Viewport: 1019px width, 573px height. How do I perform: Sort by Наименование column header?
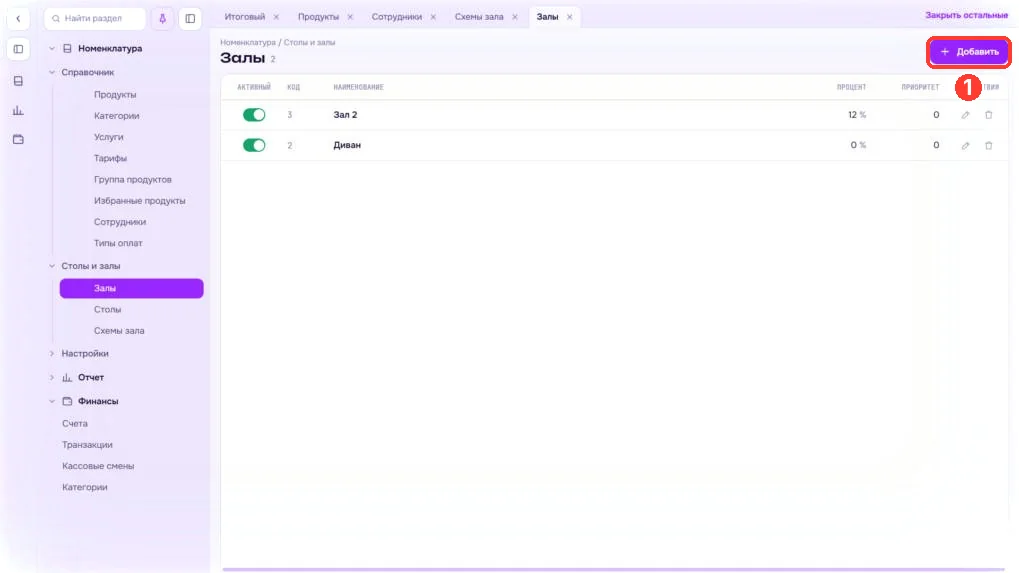pyautogui.click(x=359, y=87)
